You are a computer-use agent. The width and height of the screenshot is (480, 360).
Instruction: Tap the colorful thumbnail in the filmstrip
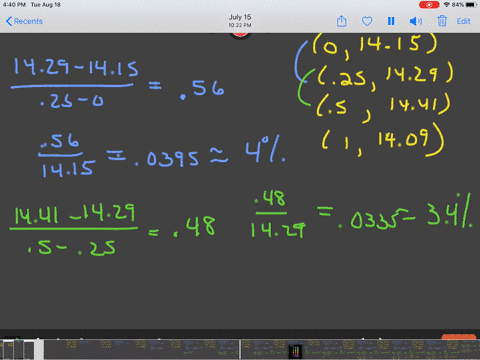295,351
